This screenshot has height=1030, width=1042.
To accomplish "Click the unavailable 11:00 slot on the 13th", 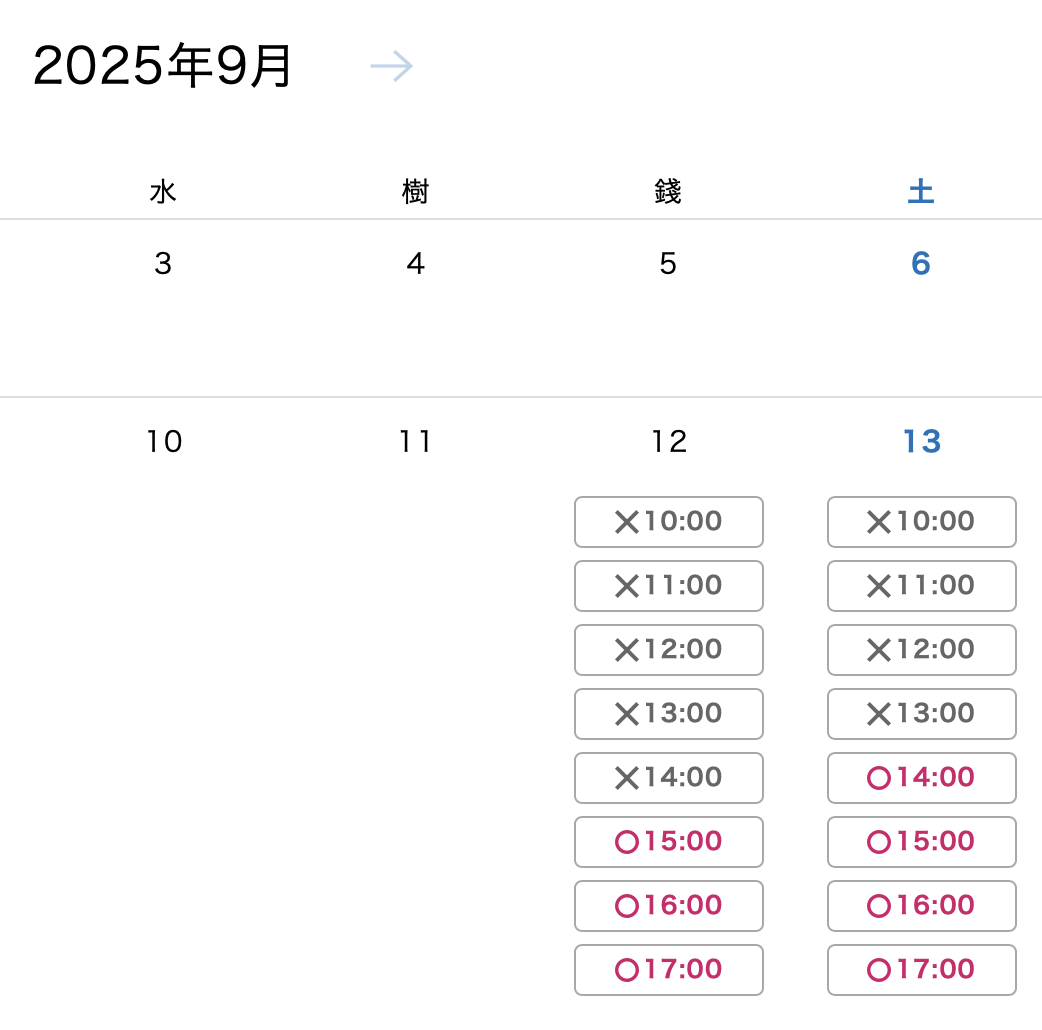I will click(922, 586).
